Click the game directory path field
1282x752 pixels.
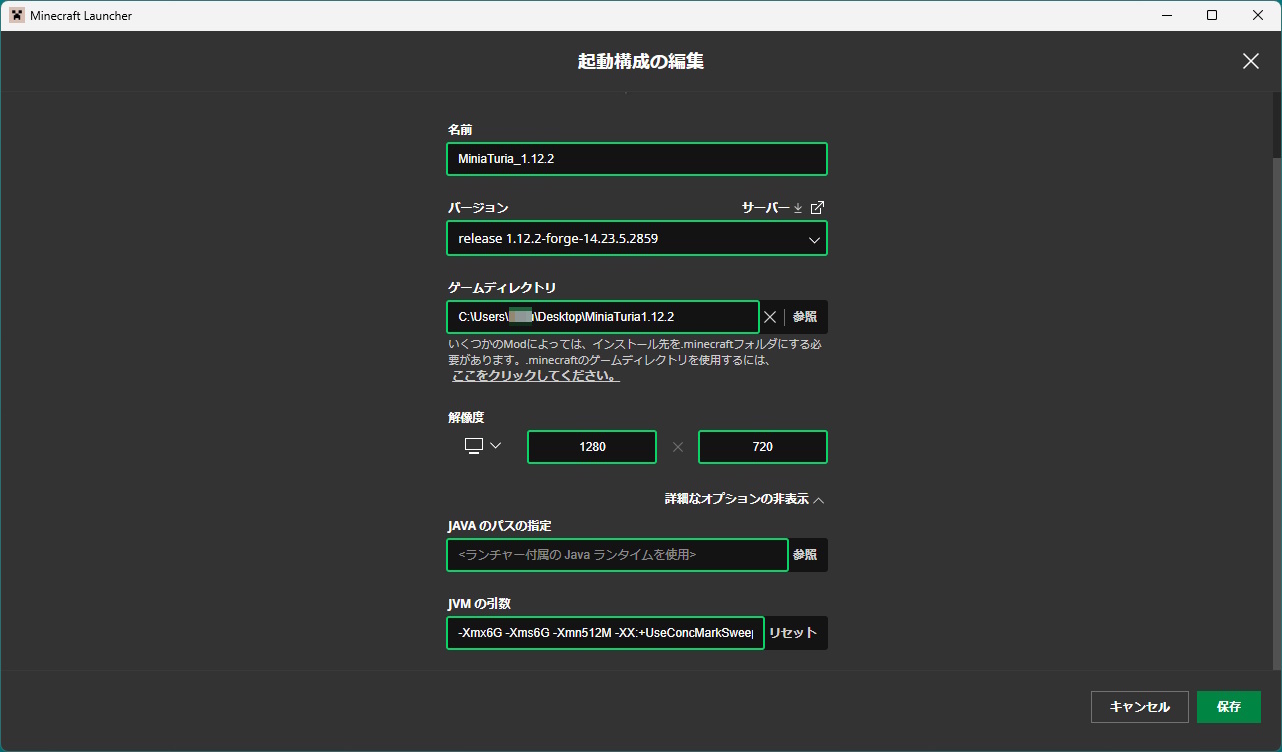603,317
